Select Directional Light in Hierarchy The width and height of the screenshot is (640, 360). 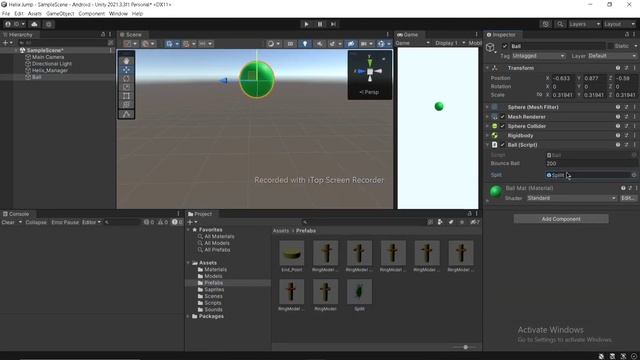pos(52,64)
